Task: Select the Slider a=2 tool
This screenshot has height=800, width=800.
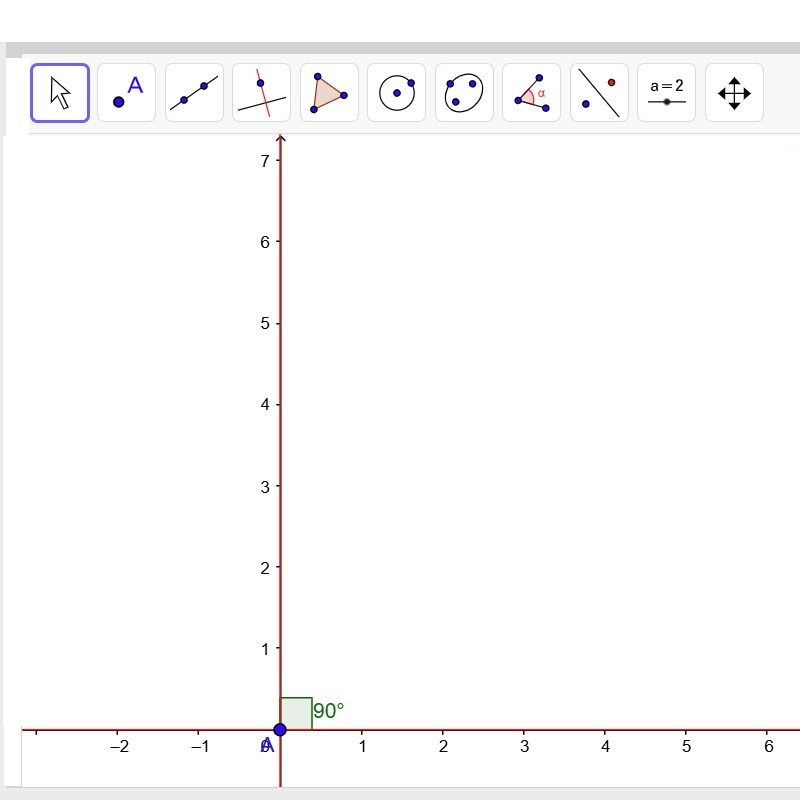Action: (666, 93)
